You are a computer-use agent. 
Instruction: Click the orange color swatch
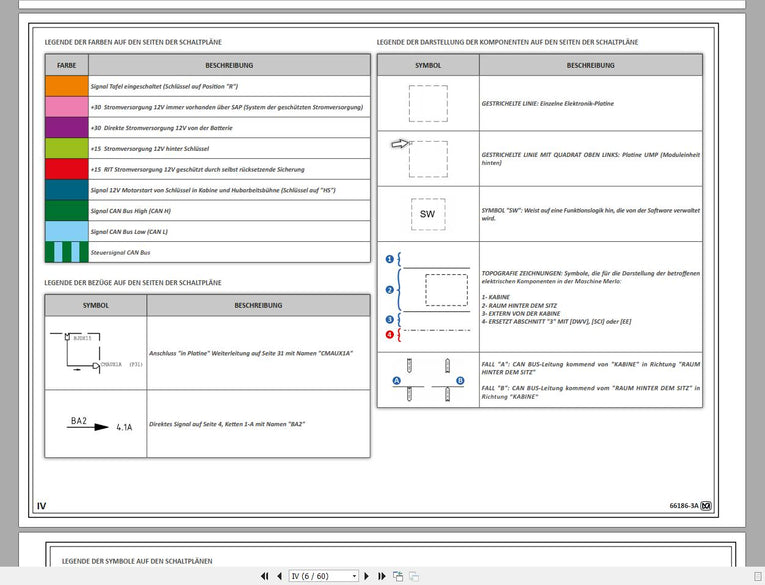(x=66, y=86)
